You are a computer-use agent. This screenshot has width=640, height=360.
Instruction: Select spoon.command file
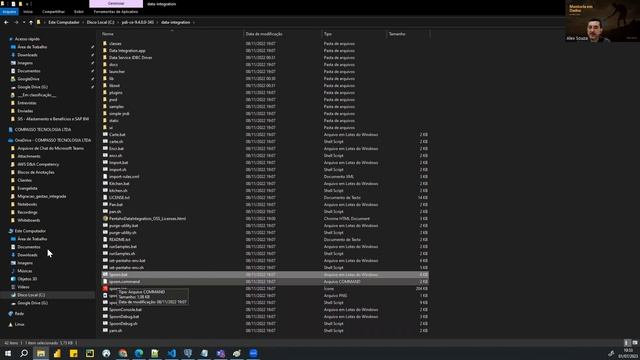124,282
